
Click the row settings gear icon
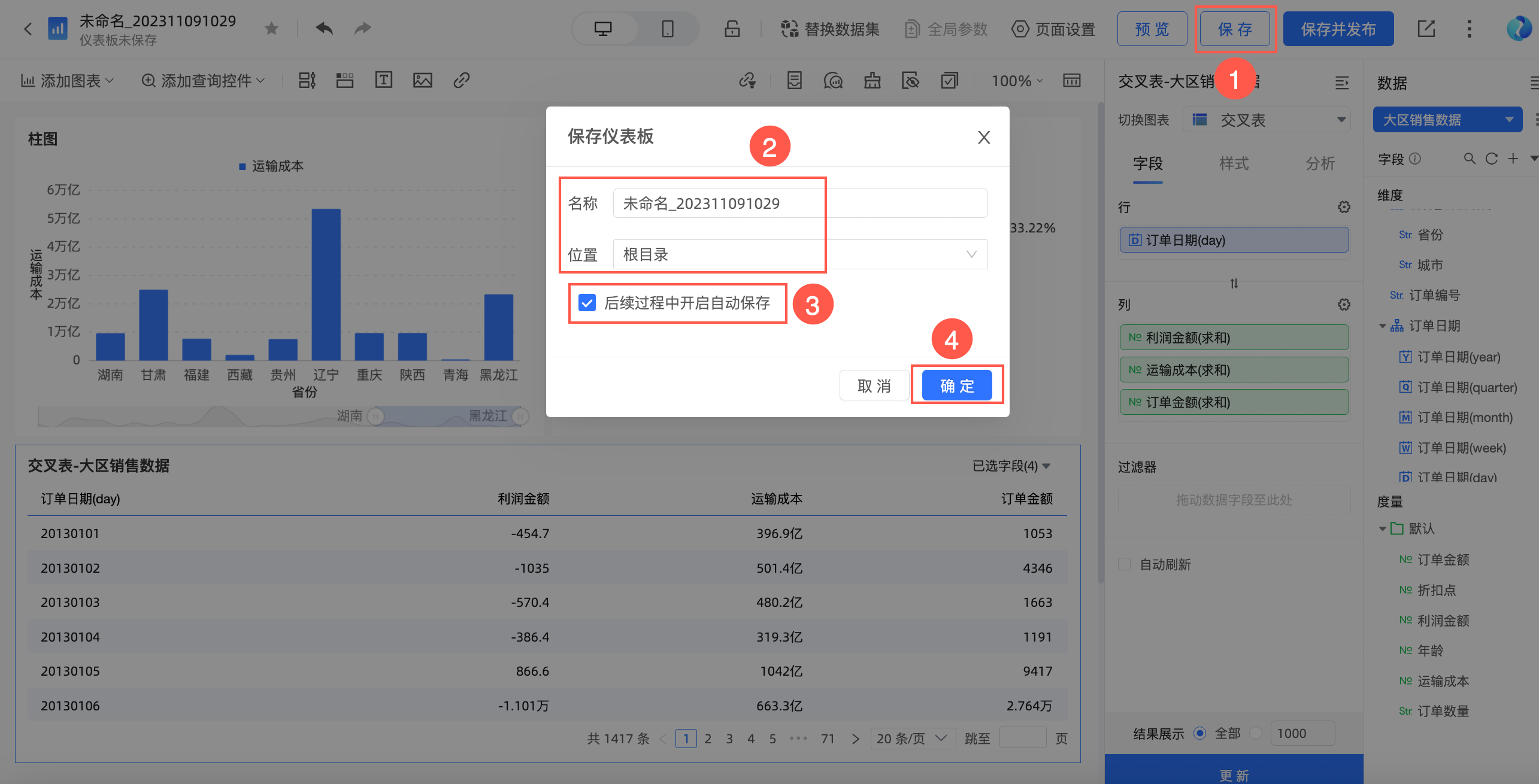click(x=1344, y=207)
